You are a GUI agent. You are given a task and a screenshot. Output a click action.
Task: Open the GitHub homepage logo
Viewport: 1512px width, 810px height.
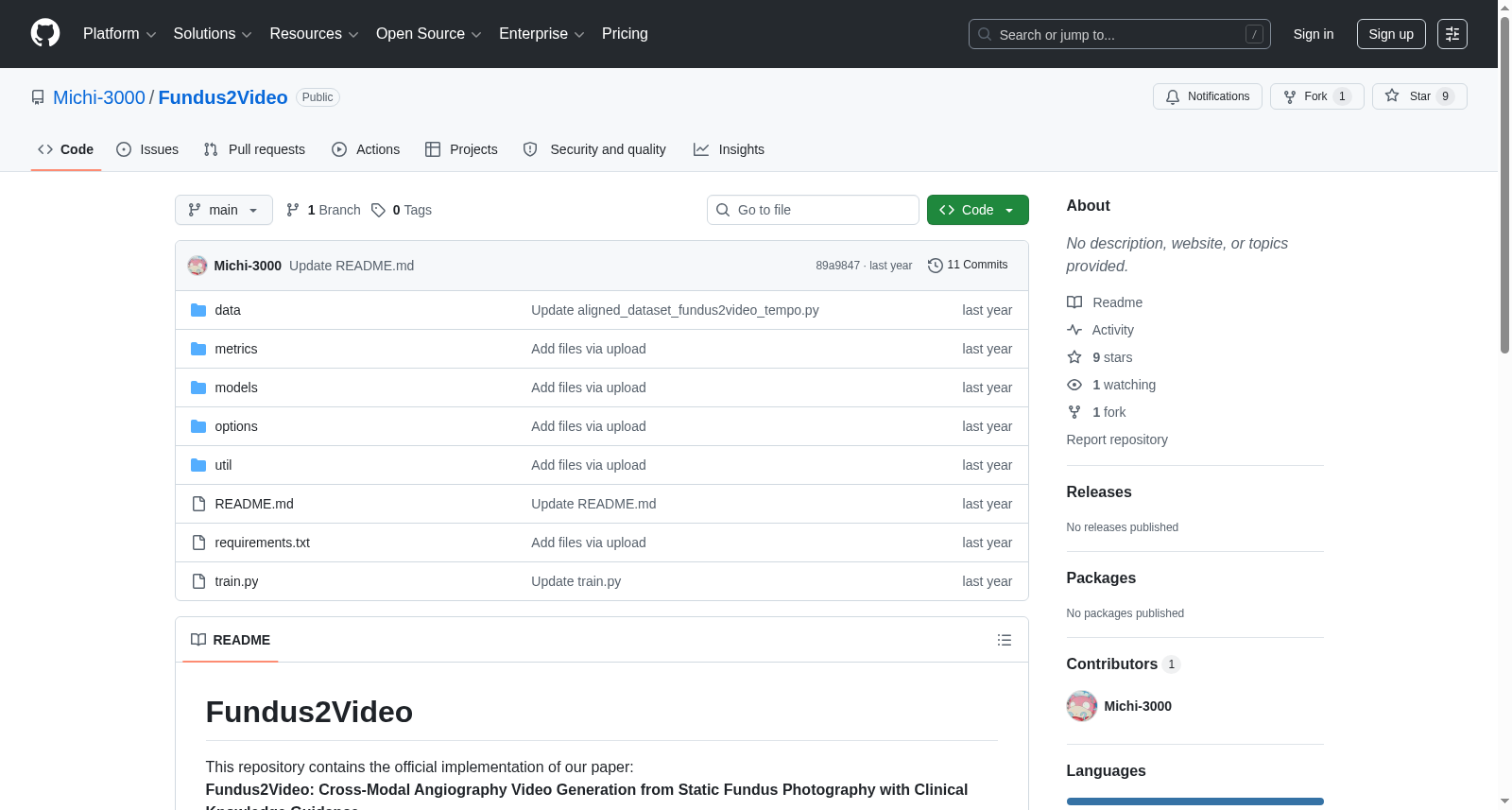pos(45,34)
